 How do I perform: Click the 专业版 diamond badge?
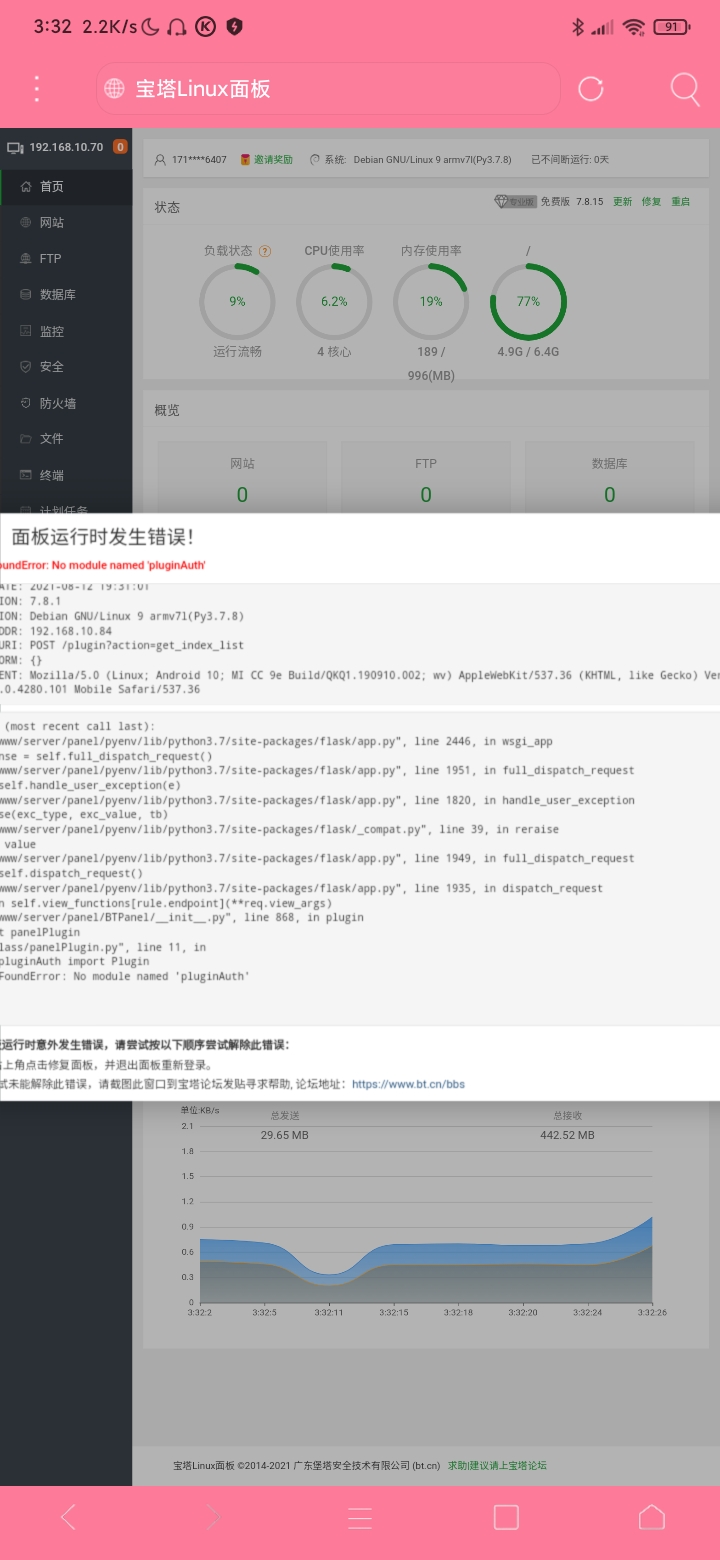pyautogui.click(x=515, y=202)
